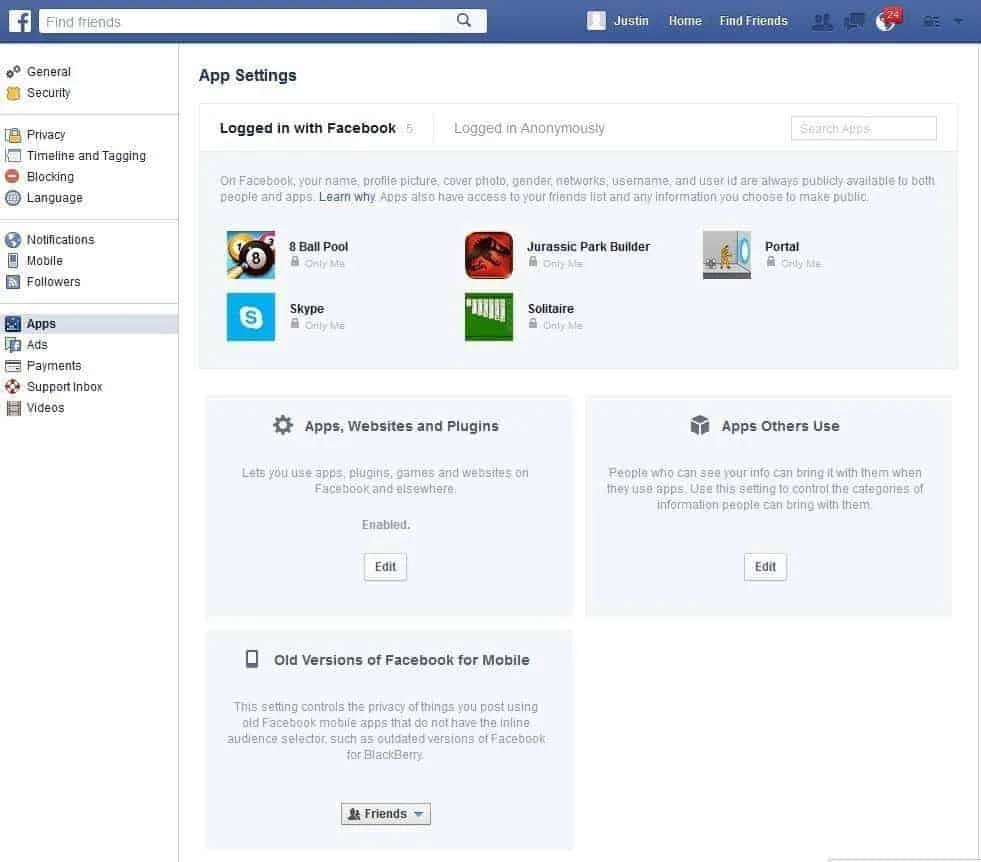Click the Search Apps input field
Screen dimensions: 981x862
[862, 128]
